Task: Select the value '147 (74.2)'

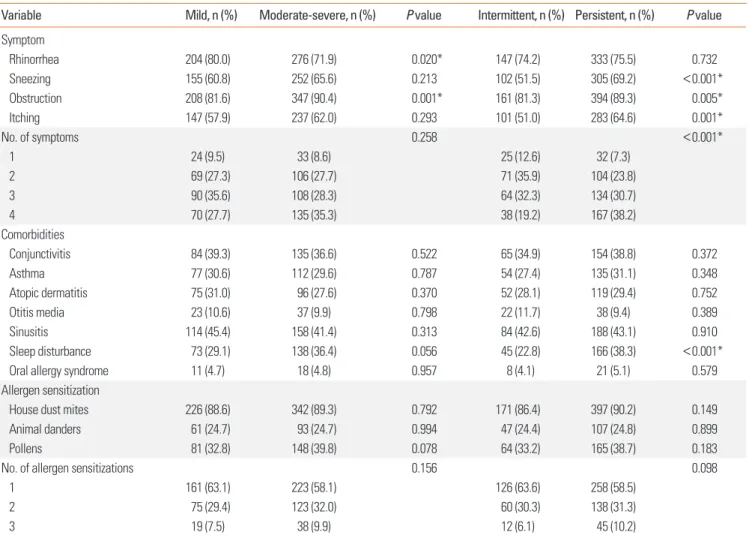Action: (x=518, y=59)
